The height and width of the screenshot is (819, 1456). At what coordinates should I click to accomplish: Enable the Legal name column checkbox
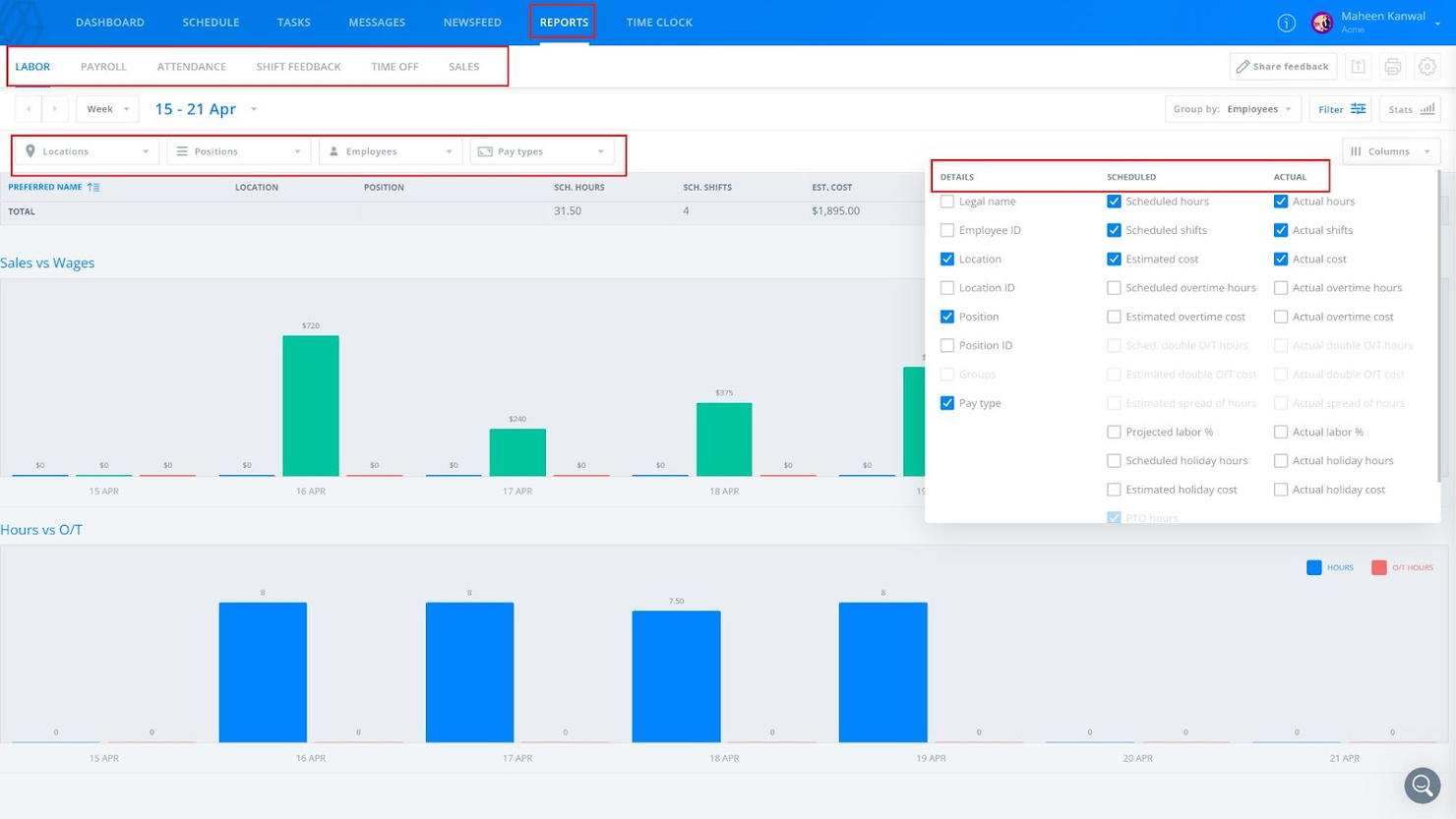tap(947, 202)
